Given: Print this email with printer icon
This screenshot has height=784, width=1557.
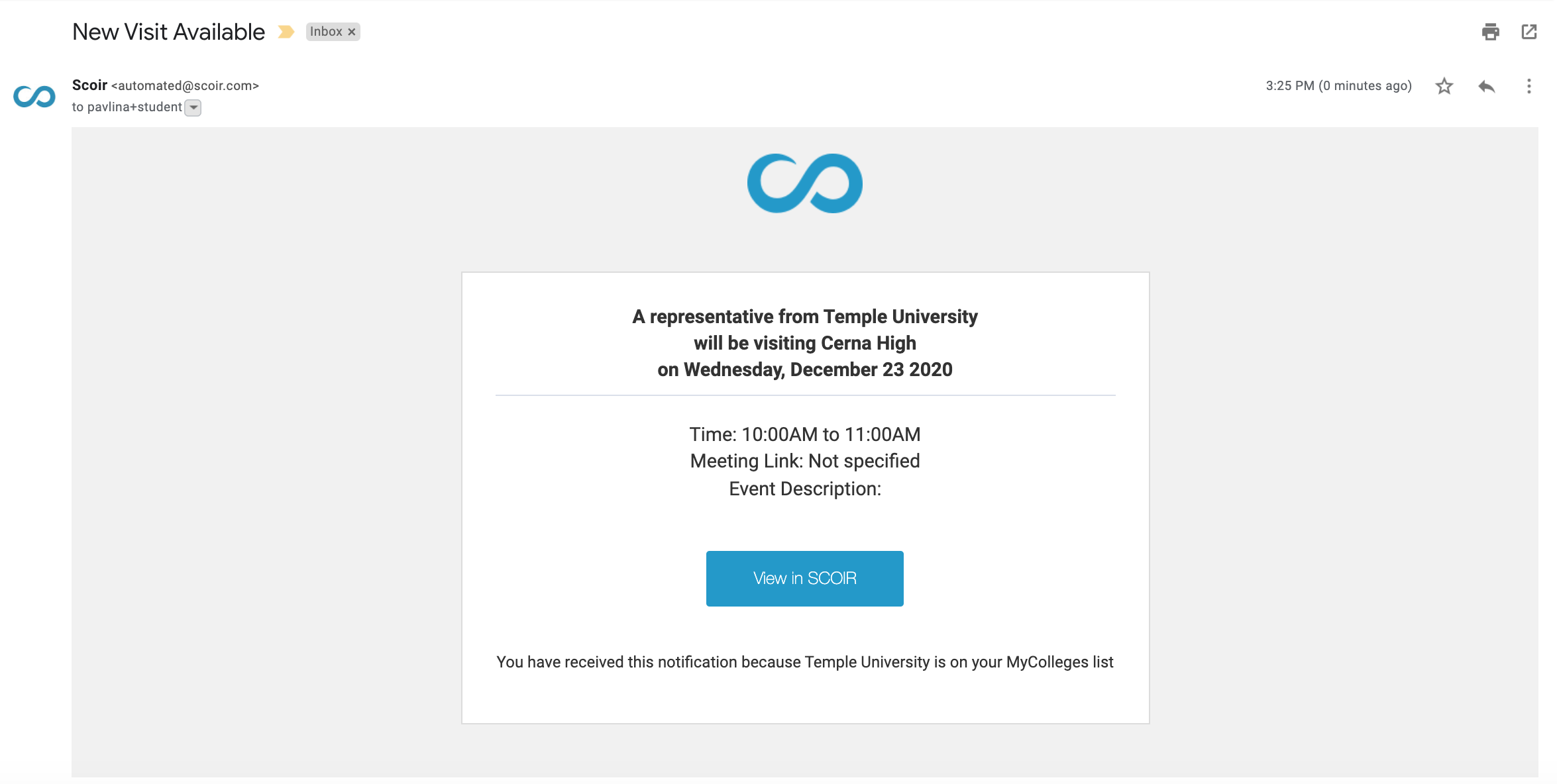Looking at the screenshot, I should 1490,32.
